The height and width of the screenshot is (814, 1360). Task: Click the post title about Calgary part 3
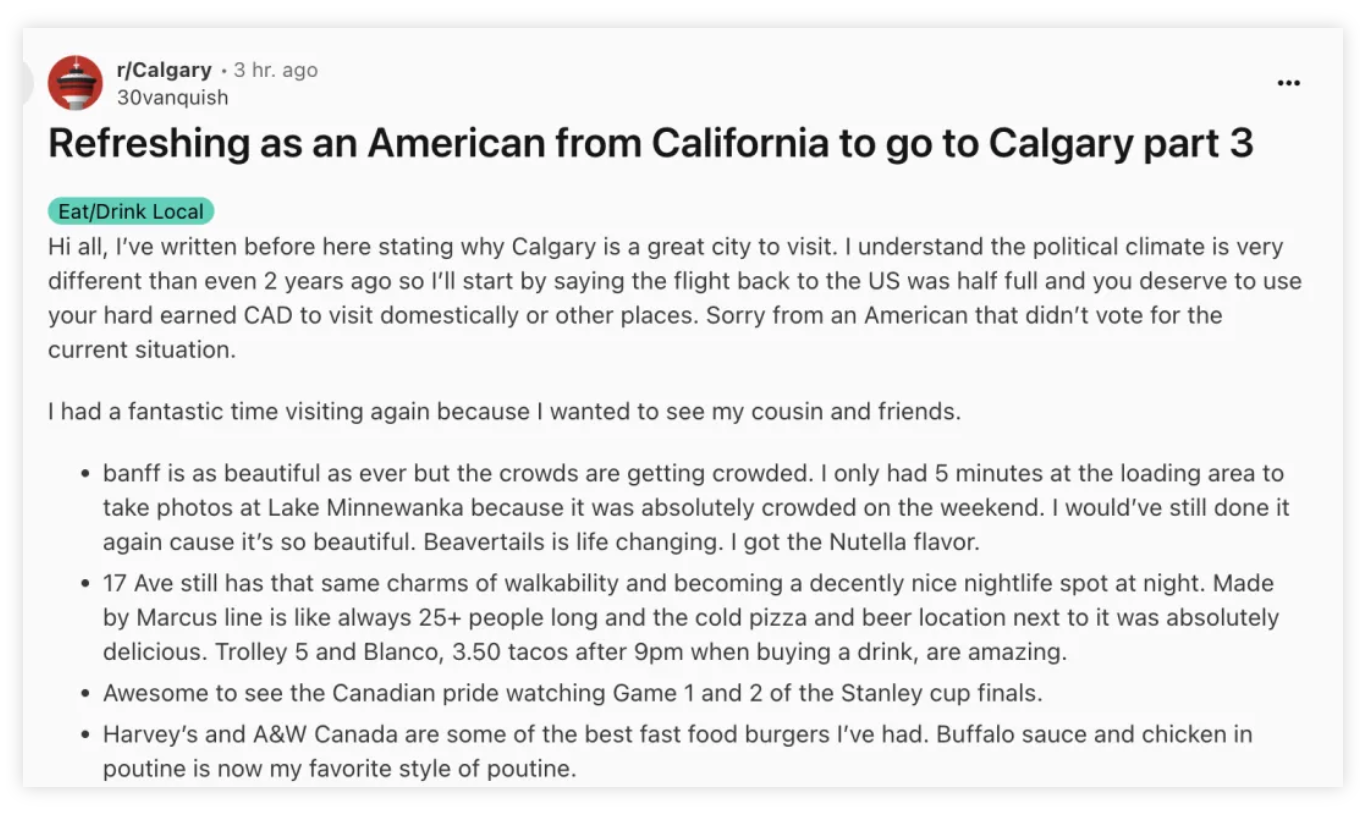[x=650, y=143]
